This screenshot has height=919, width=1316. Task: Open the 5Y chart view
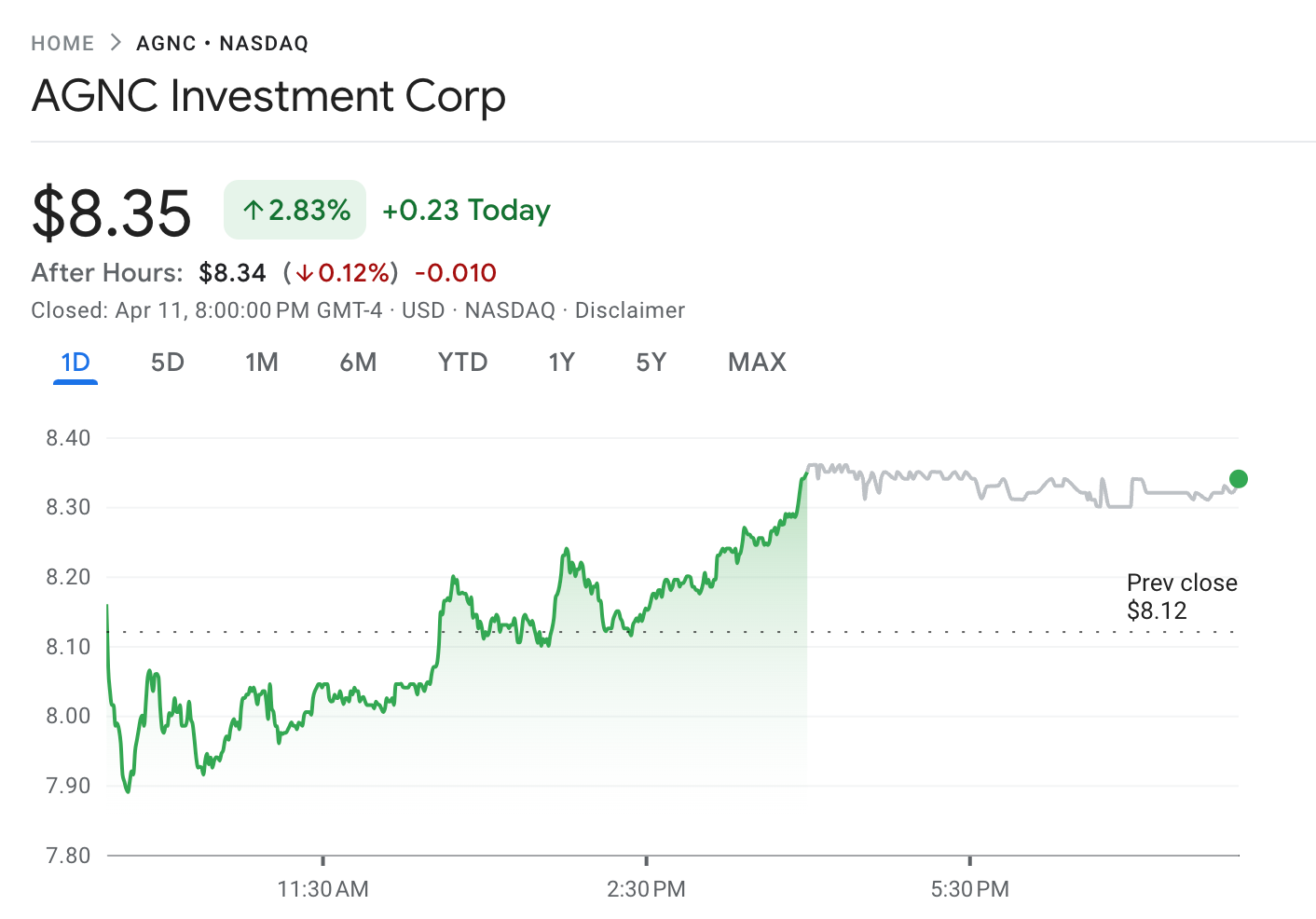coord(651,362)
